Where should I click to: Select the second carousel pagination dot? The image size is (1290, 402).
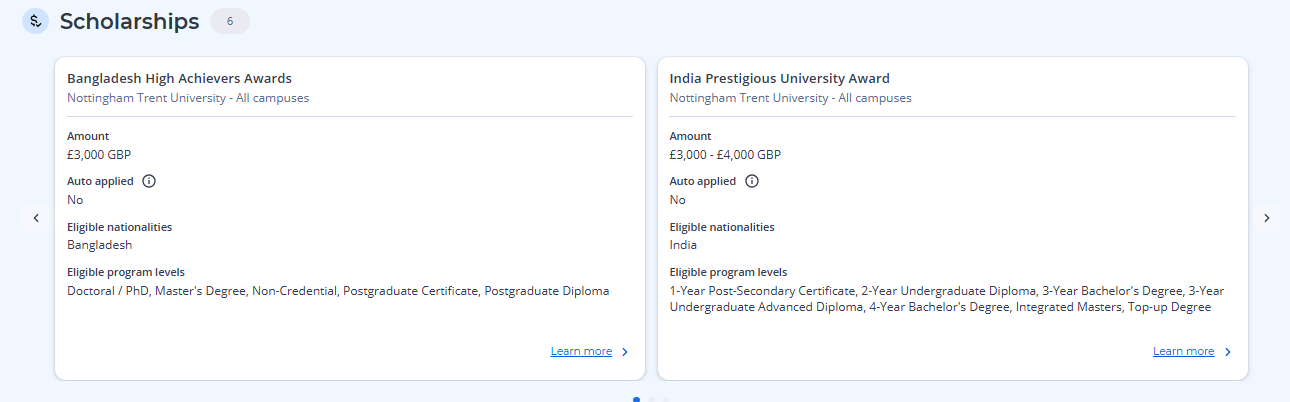[x=651, y=399]
